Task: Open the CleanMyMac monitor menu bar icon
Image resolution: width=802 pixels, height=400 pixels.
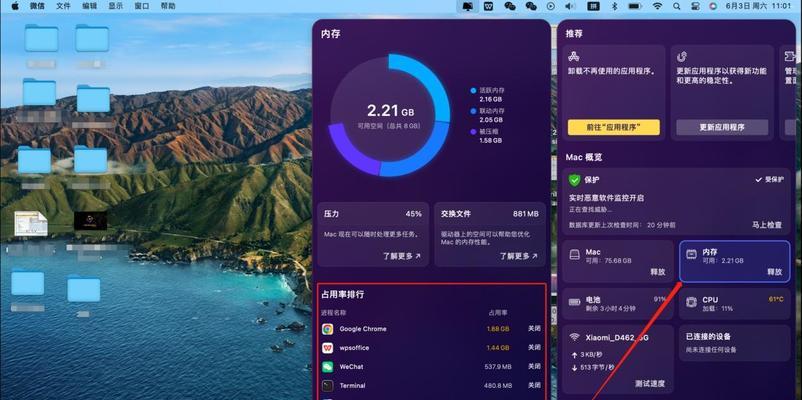Action: click(467, 6)
